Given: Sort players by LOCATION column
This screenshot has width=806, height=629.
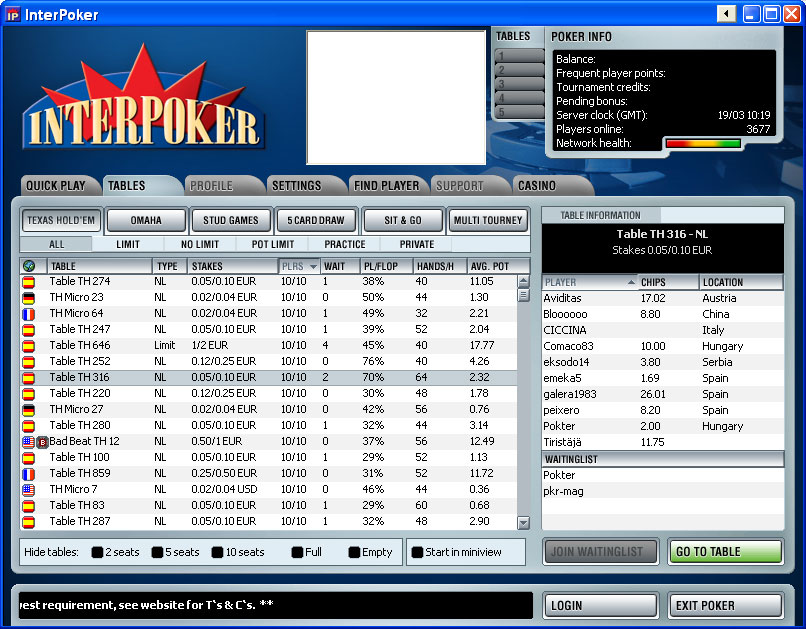Looking at the screenshot, I should (741, 282).
